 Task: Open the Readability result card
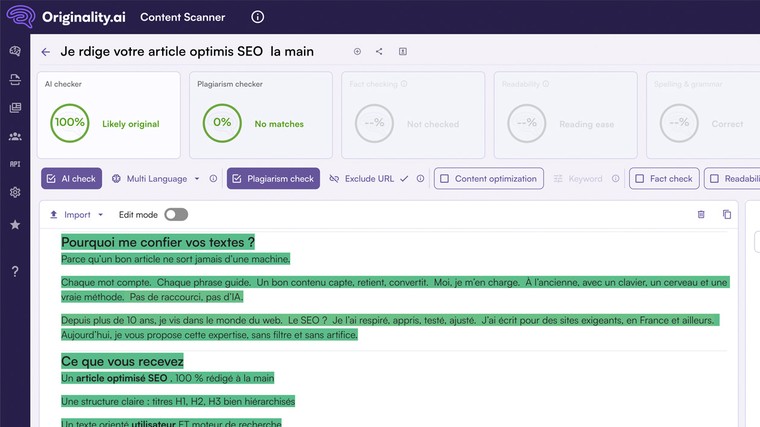(x=565, y=115)
